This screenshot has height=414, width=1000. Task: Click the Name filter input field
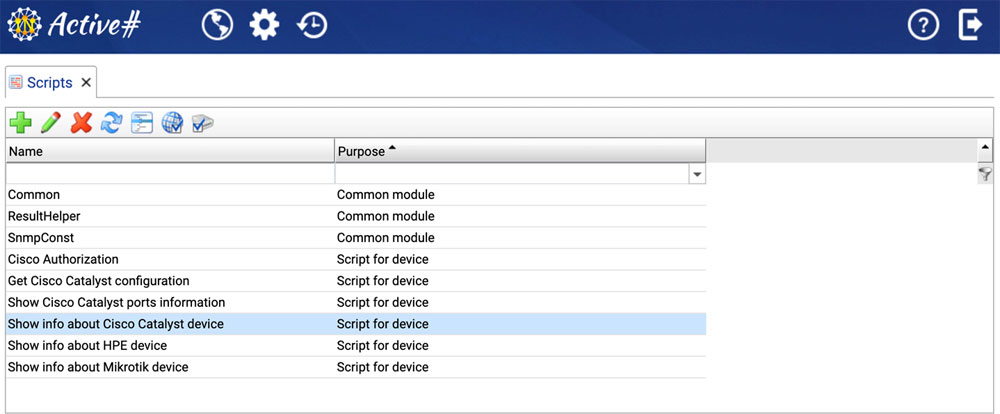(x=170, y=174)
